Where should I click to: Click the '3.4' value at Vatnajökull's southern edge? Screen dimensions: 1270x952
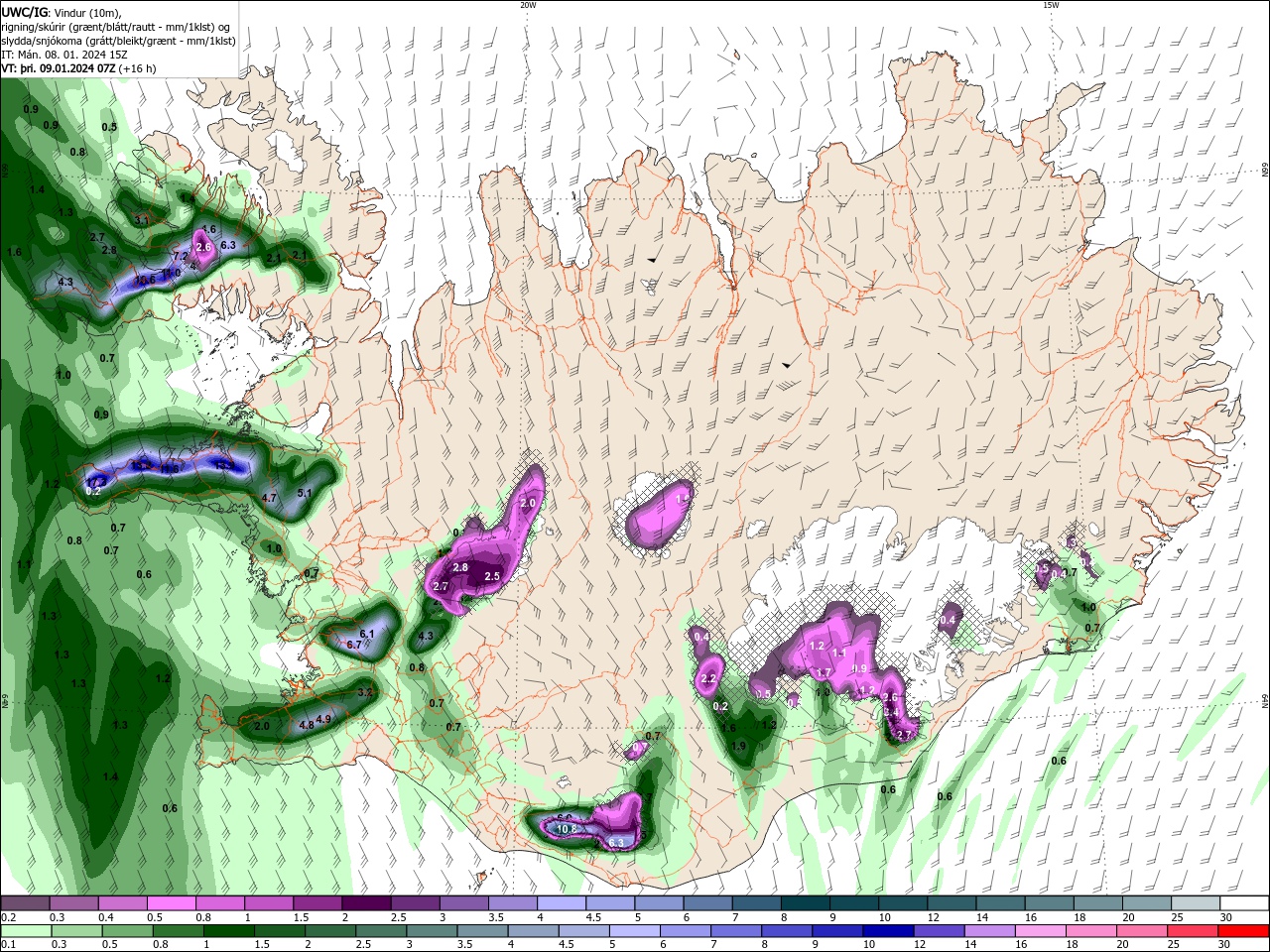(891, 712)
